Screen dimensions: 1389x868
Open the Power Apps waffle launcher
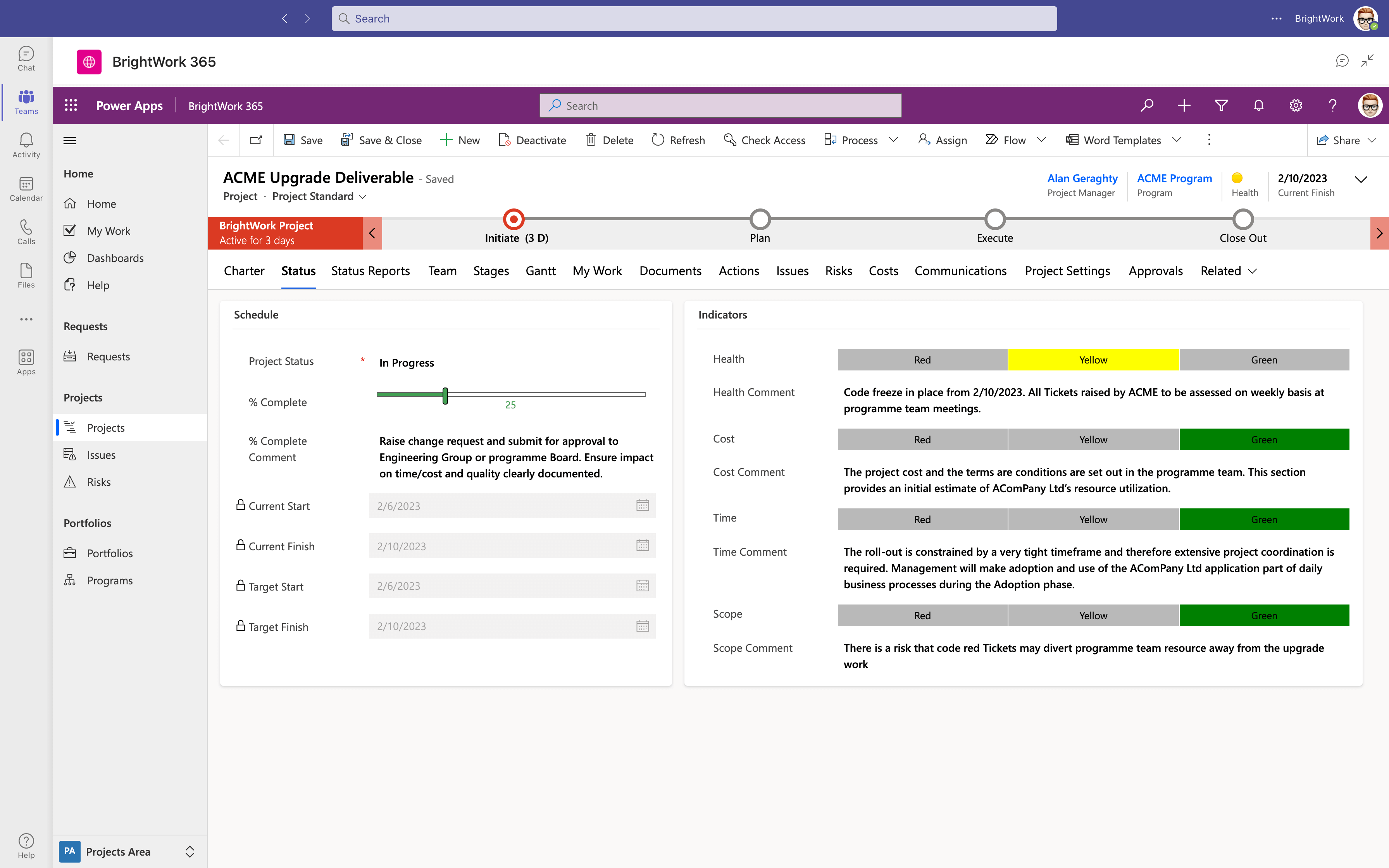[71, 106]
